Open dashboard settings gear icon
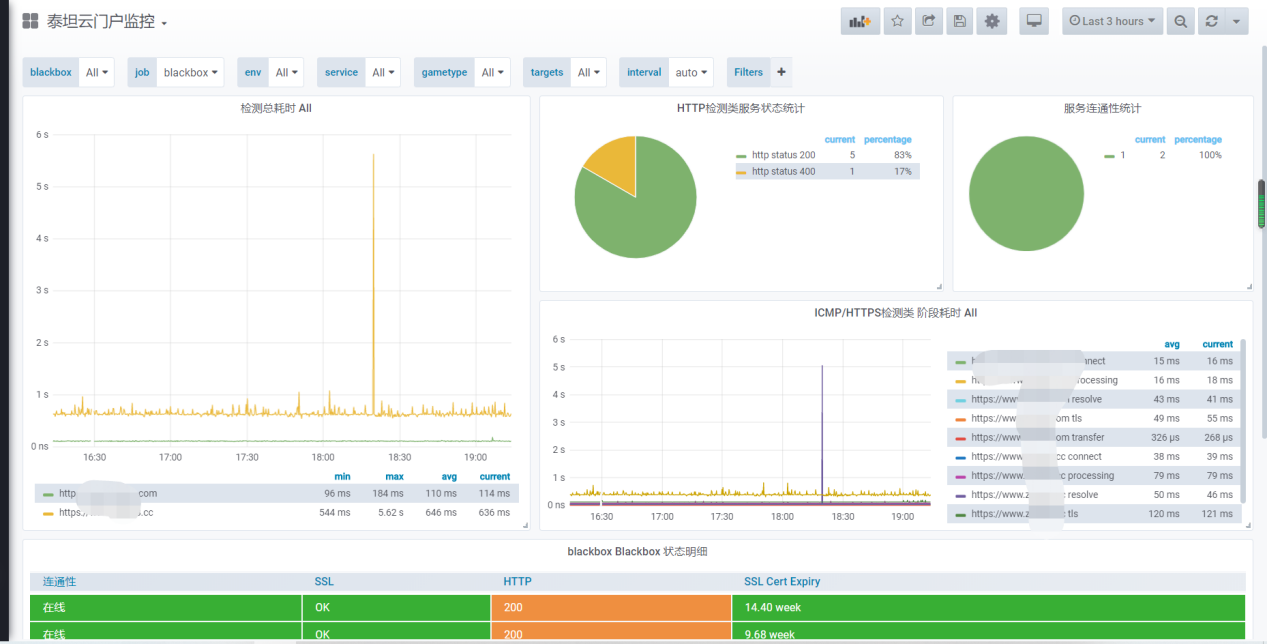 [992, 21]
